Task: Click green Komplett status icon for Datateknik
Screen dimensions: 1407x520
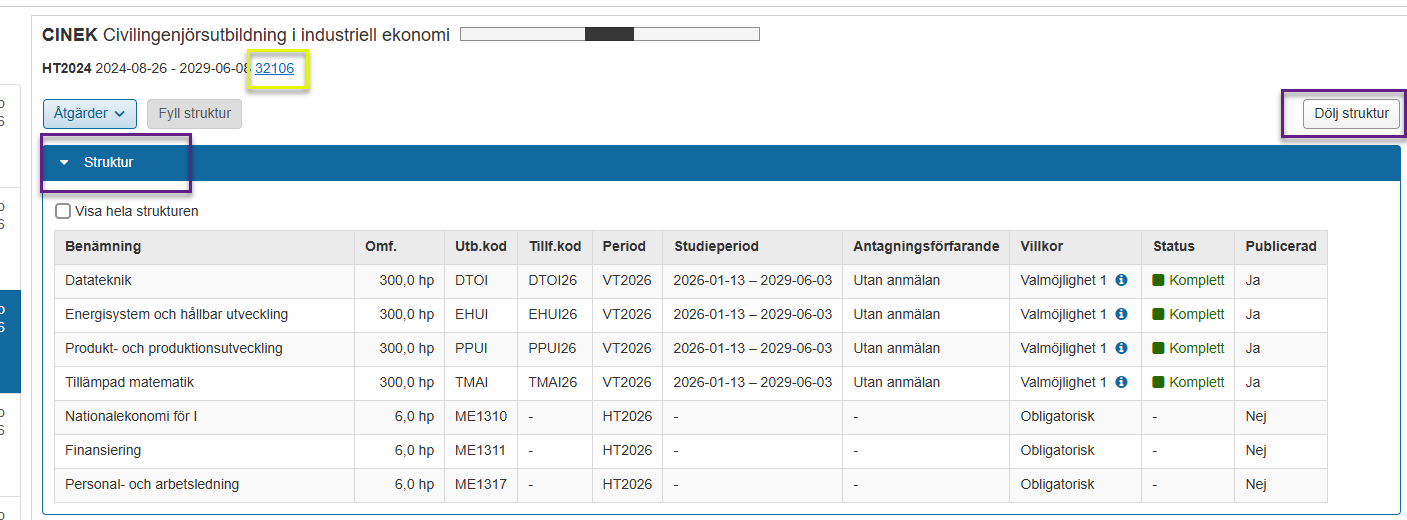Action: pyautogui.click(x=1159, y=281)
